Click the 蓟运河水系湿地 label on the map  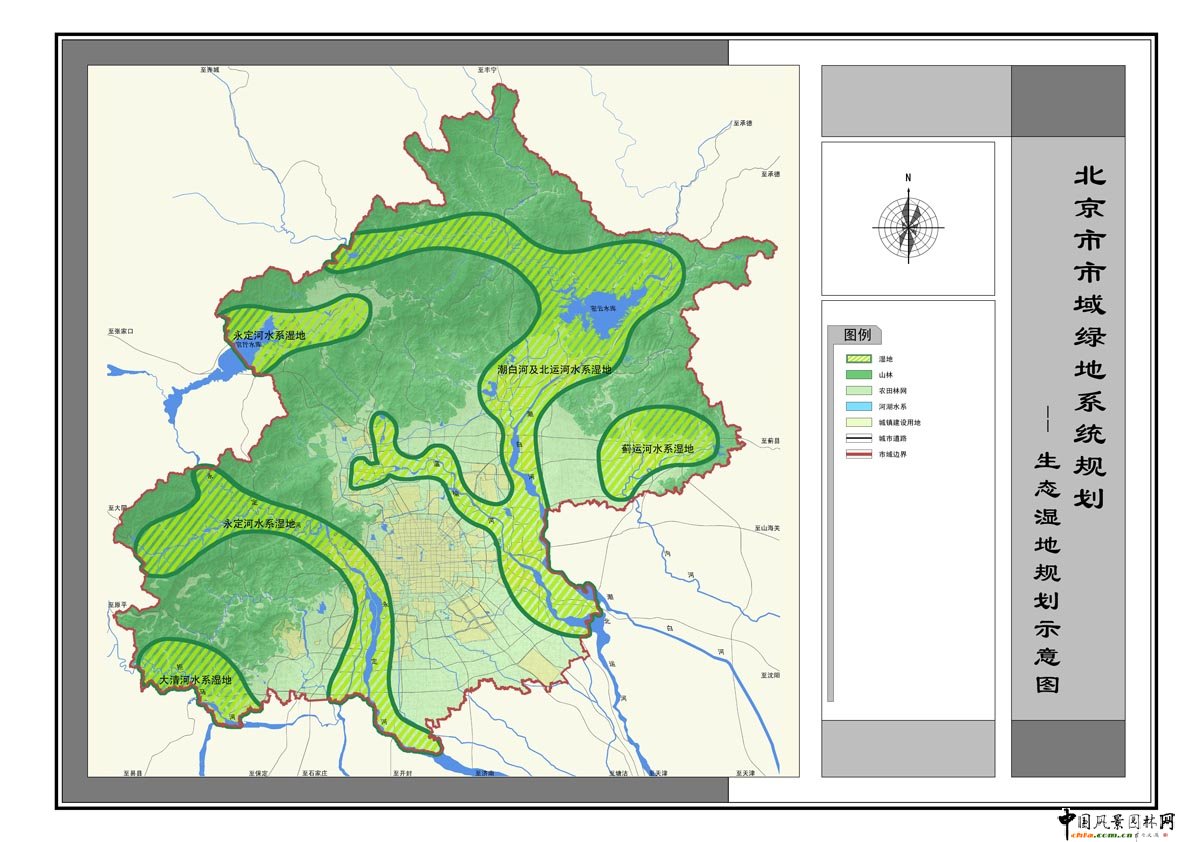657,449
